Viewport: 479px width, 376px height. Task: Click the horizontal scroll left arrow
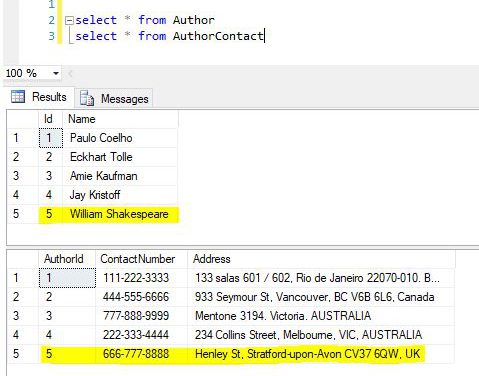coord(70,73)
